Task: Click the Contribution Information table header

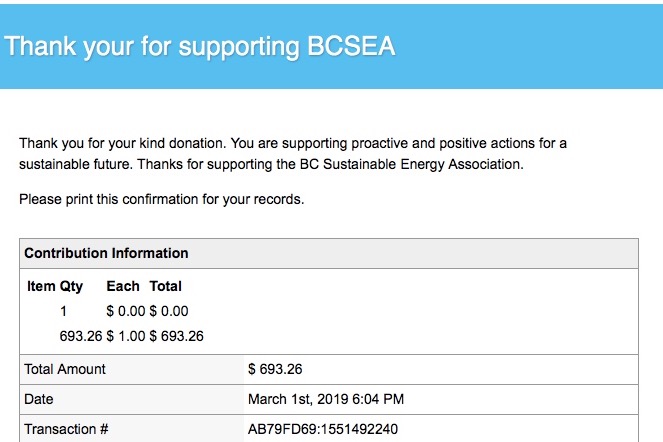Action: click(329, 253)
